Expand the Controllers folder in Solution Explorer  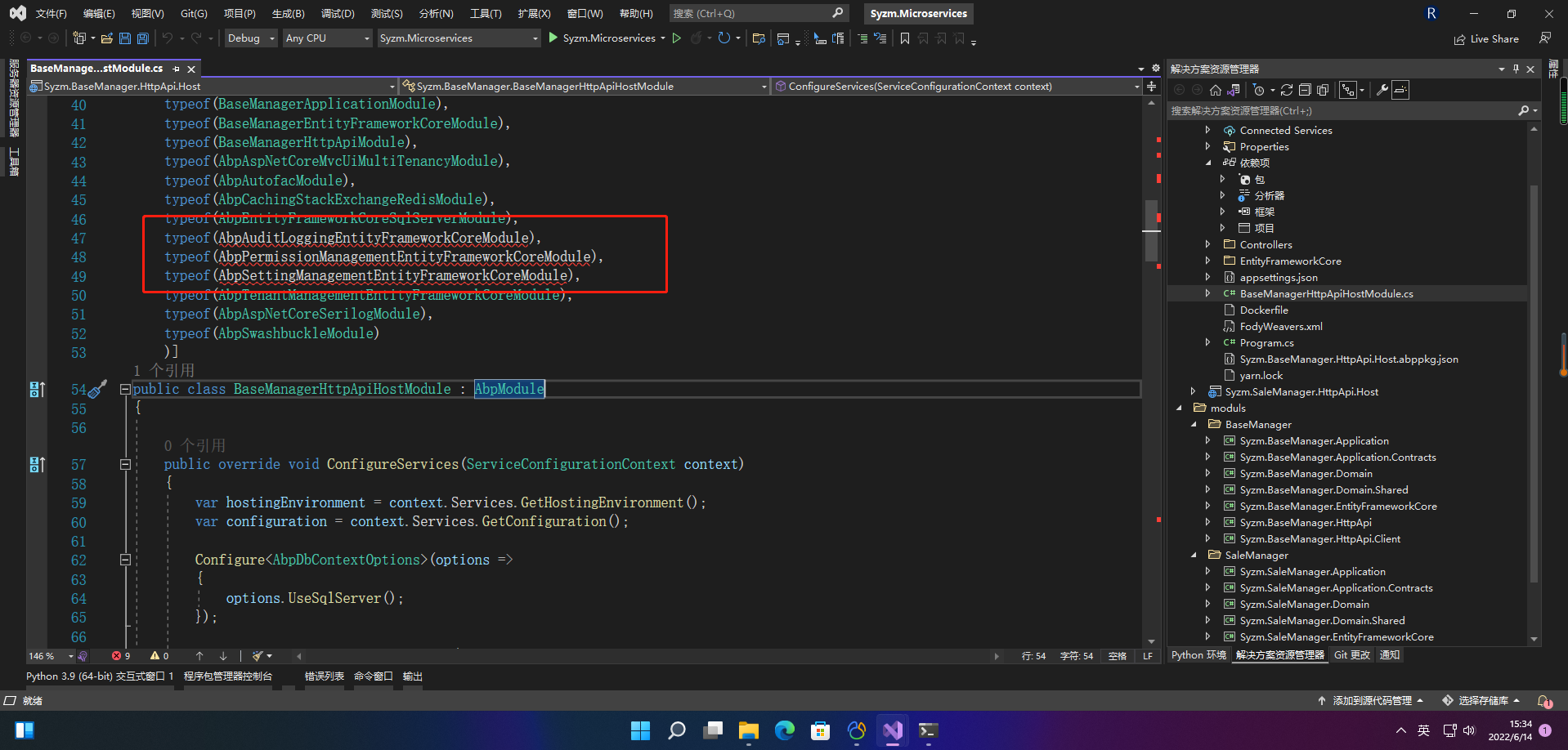click(x=1207, y=244)
